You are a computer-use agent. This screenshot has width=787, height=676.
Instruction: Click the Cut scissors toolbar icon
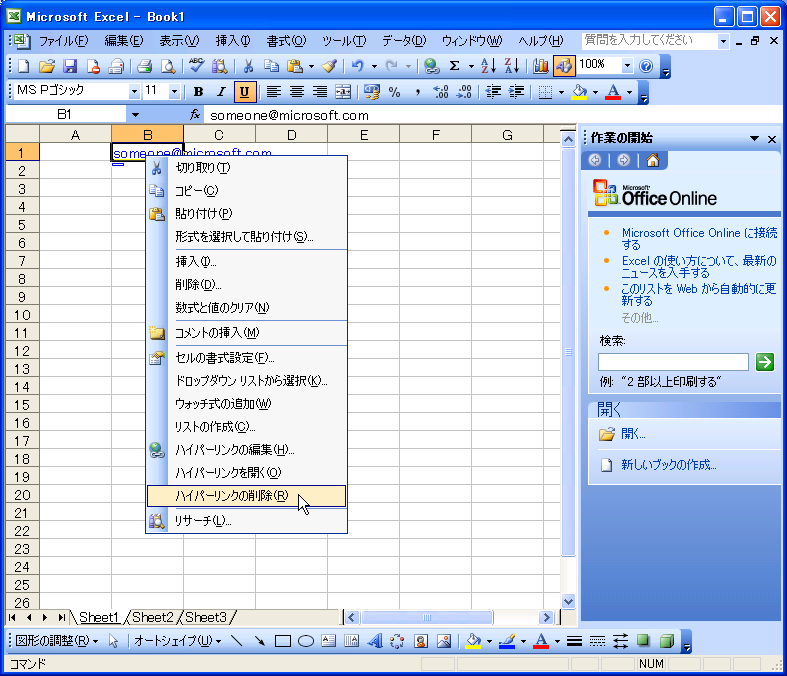[x=248, y=66]
